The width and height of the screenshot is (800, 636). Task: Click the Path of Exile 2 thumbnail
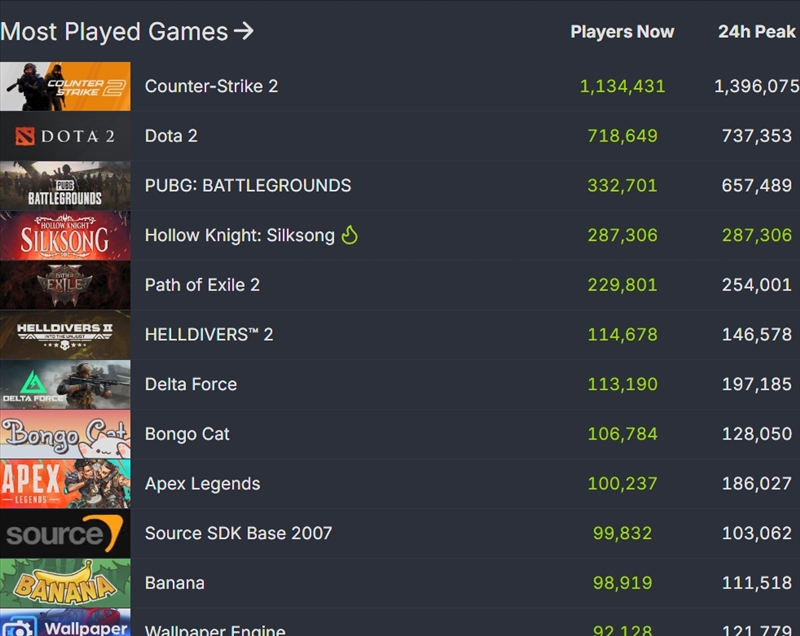[65, 285]
